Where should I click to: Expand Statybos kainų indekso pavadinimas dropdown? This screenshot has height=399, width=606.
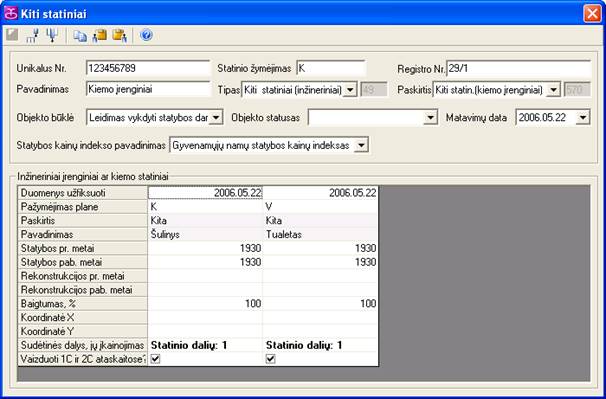pos(361,146)
